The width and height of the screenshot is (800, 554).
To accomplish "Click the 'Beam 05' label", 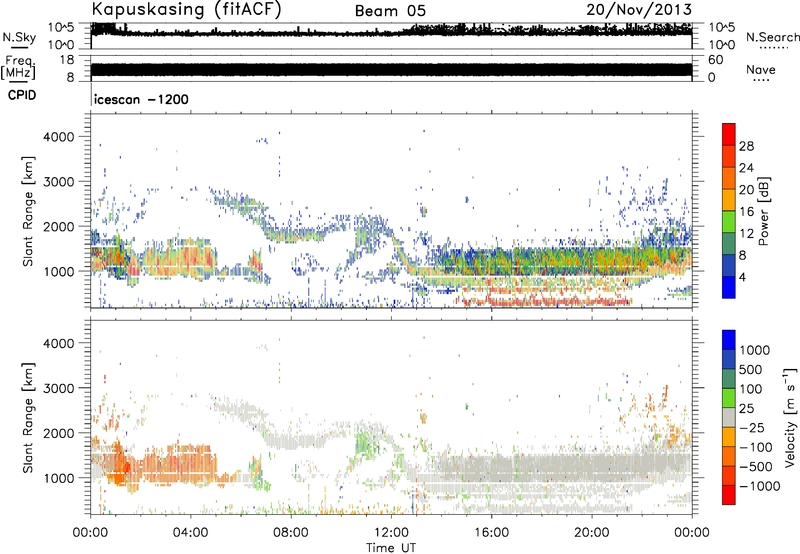I will pyautogui.click(x=390, y=11).
